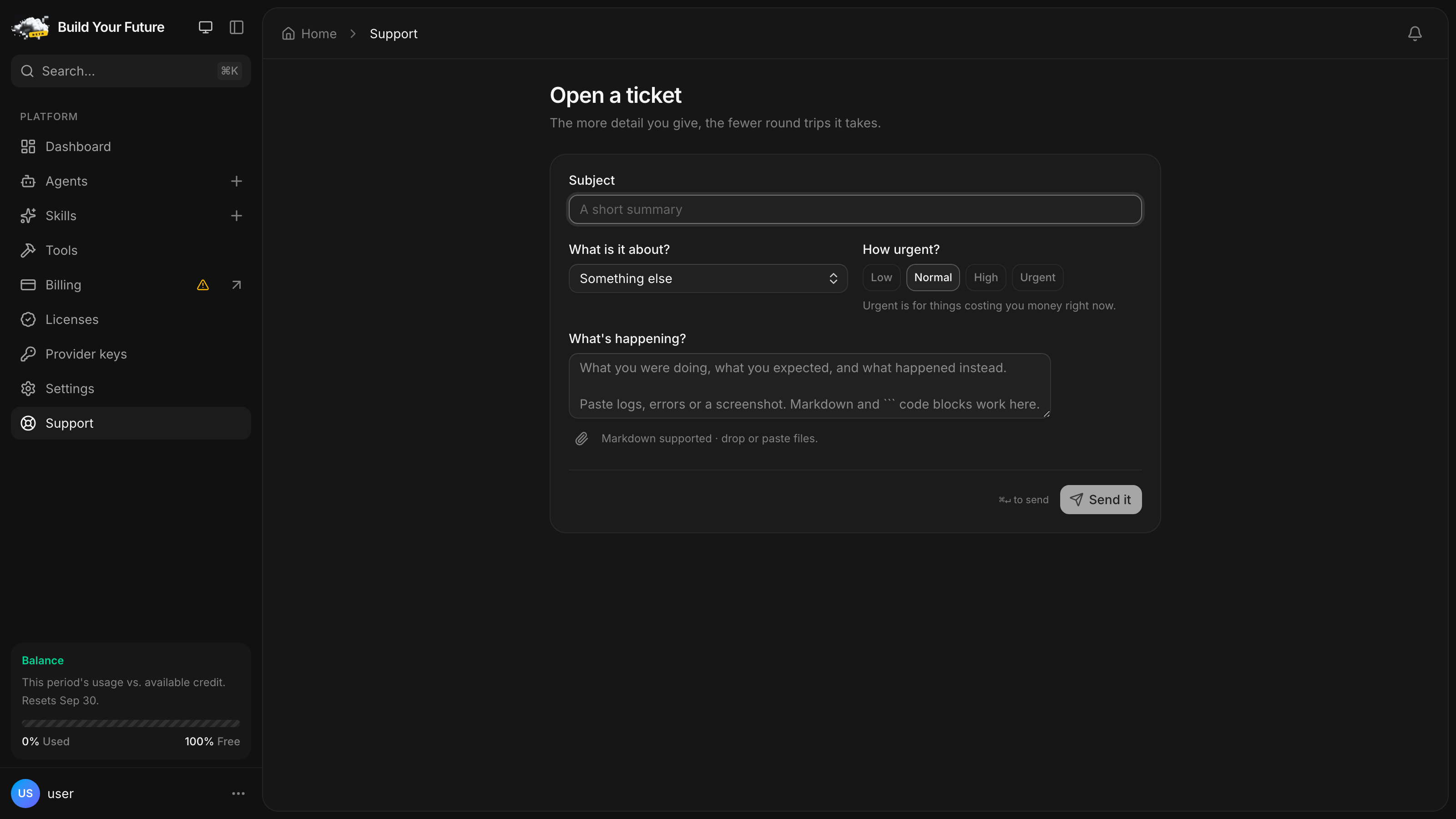
Task: Click the Skills sparkle icon
Action: coord(28,216)
